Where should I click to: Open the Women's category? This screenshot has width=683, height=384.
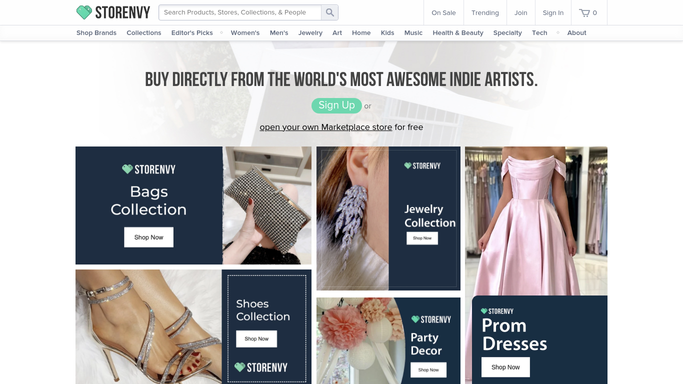pos(245,33)
